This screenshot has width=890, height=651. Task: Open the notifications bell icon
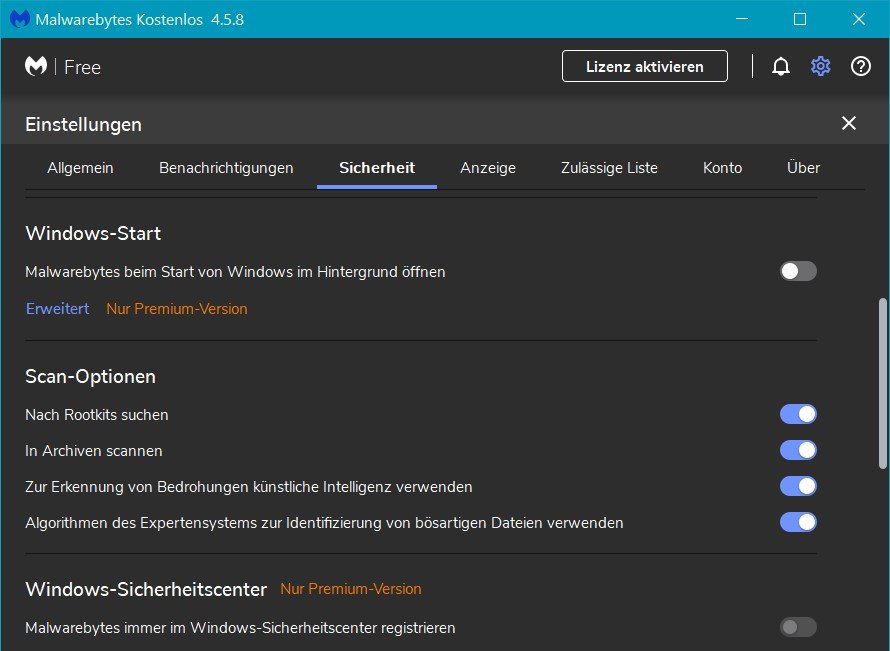pyautogui.click(x=780, y=66)
